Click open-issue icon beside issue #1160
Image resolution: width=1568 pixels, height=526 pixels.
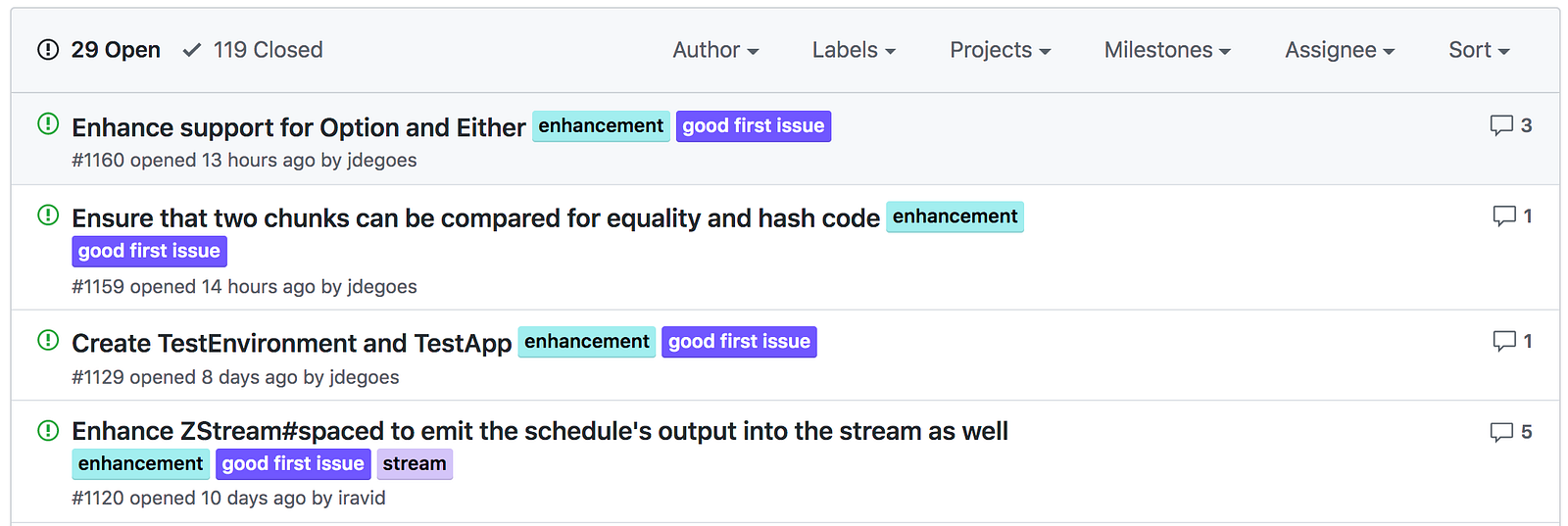(48, 124)
